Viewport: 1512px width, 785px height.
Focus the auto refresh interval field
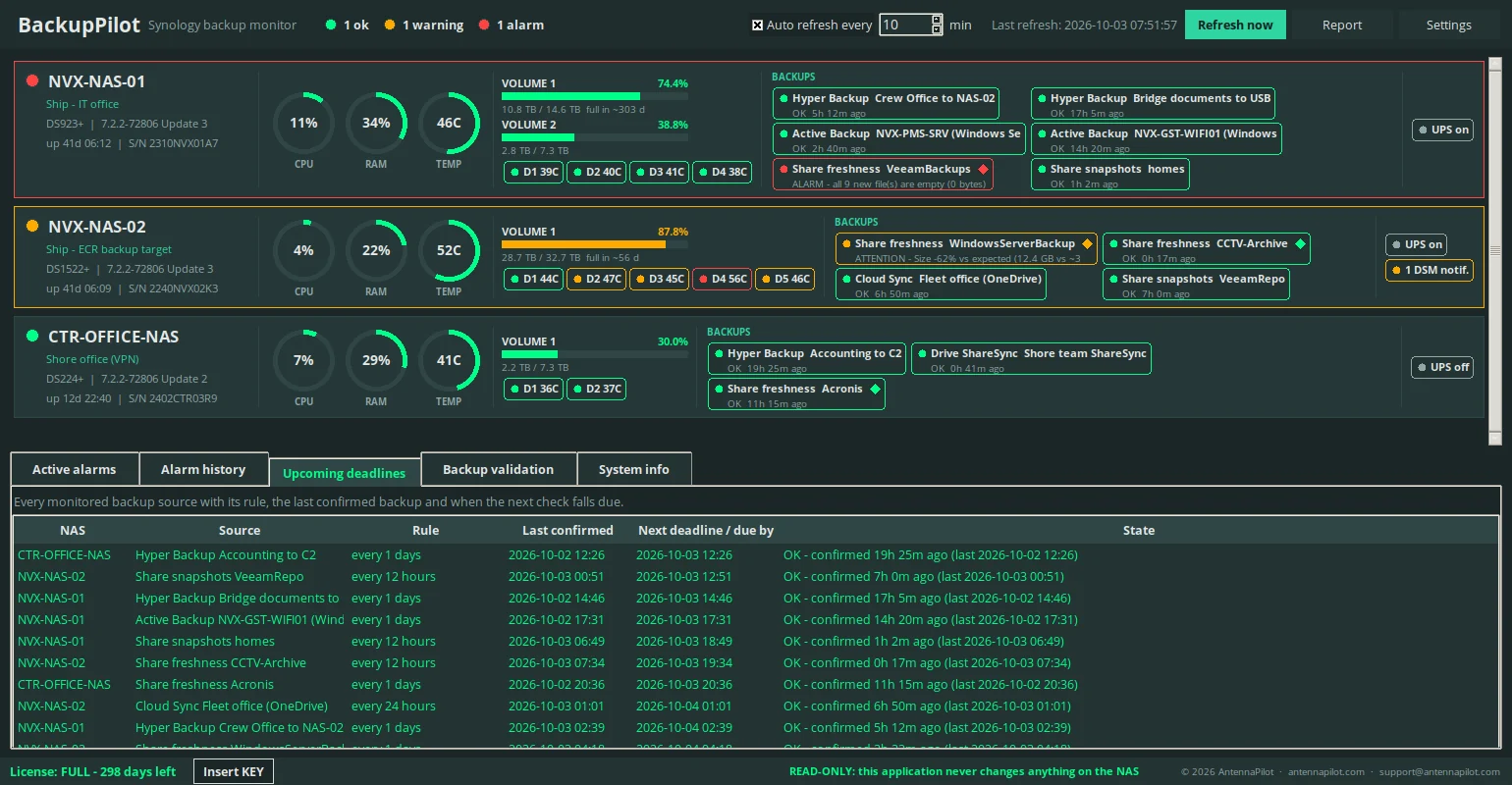[904, 25]
